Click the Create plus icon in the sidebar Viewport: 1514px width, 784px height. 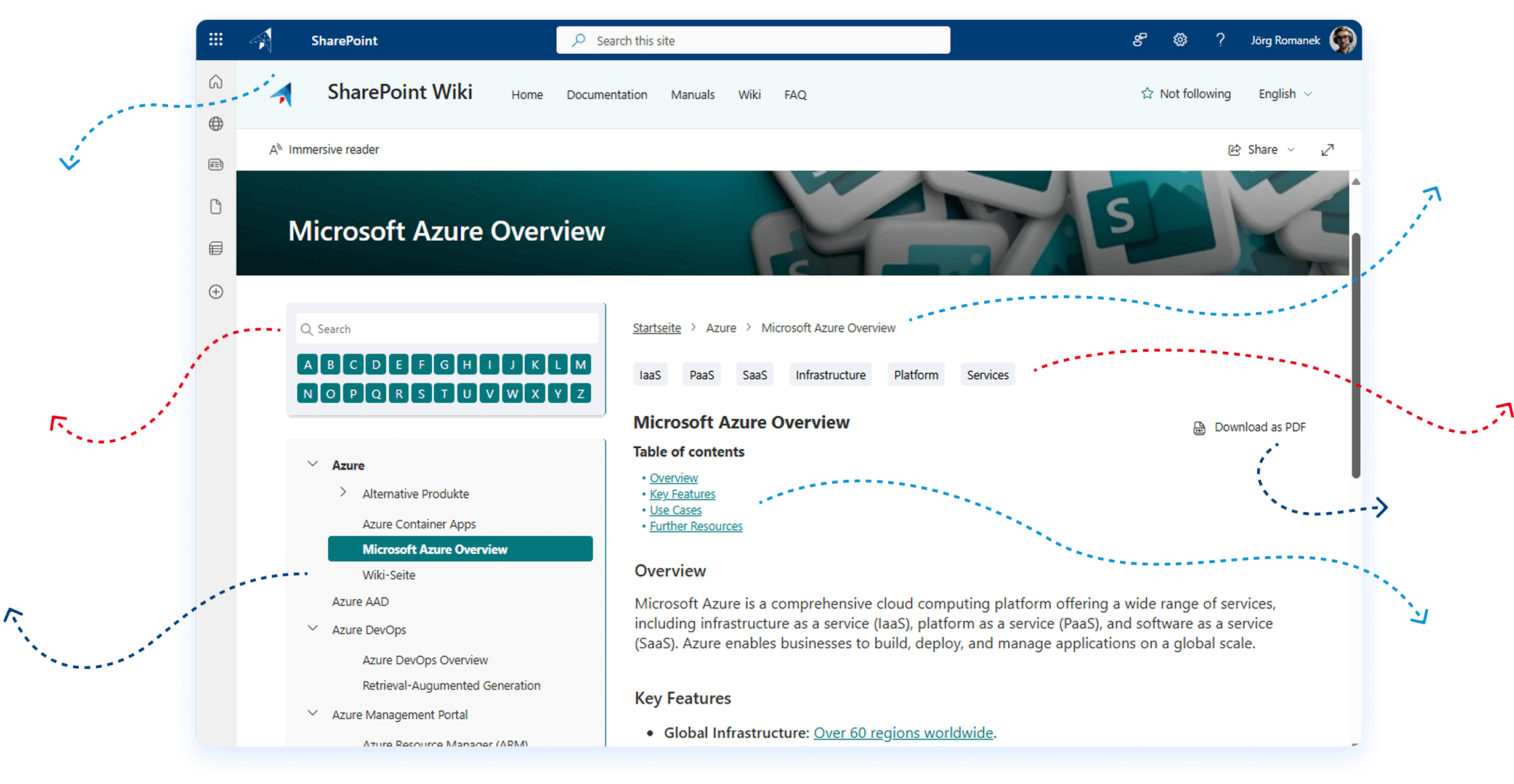tap(216, 291)
